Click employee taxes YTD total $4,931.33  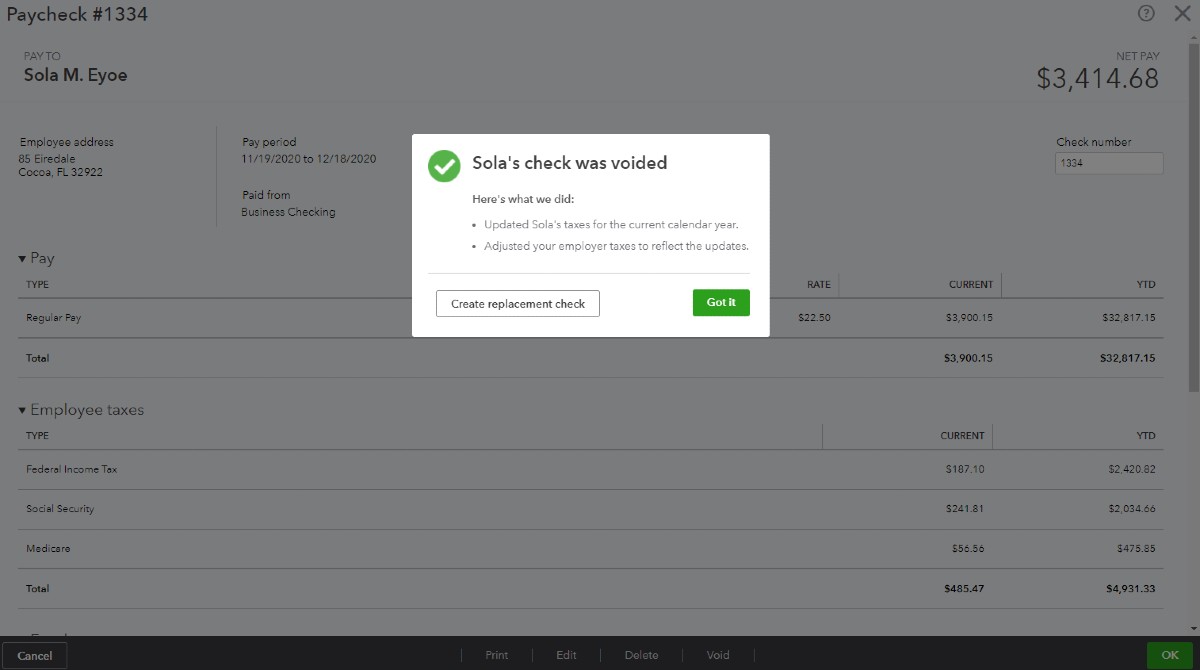pos(1133,589)
